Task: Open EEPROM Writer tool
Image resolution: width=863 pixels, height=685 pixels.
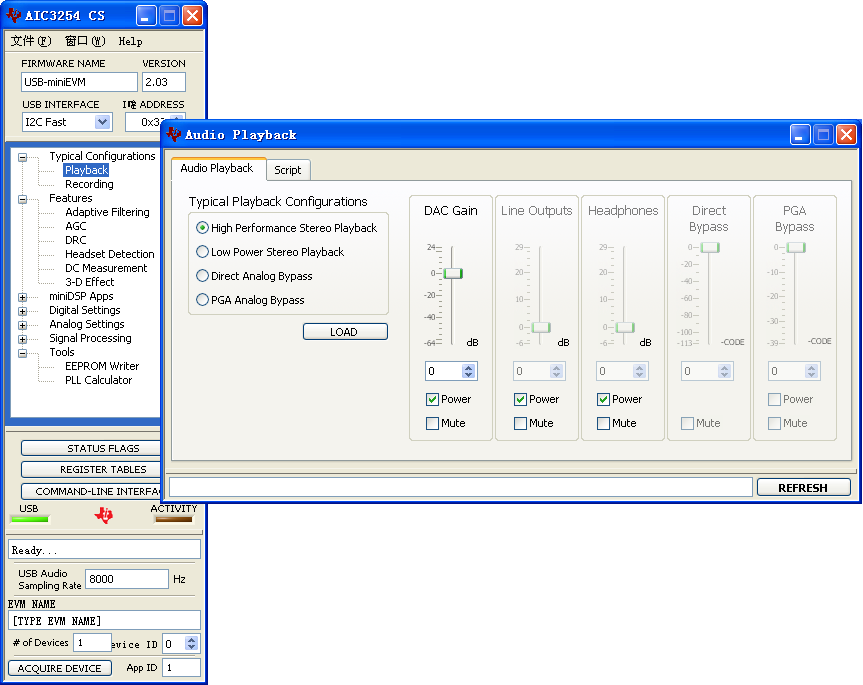Action: coord(102,366)
